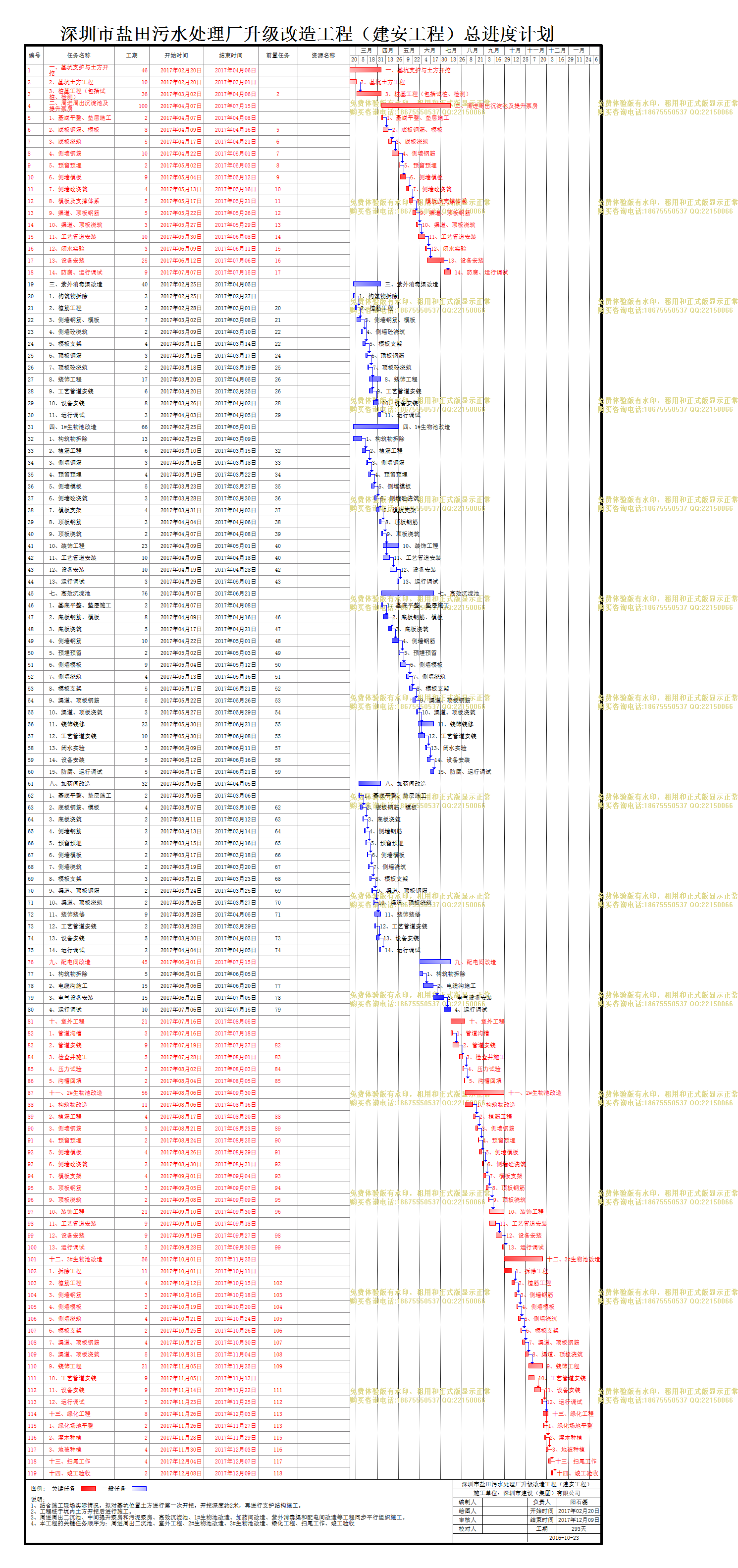Select task name 2、基坑土方工程 in row 2

pos(71,82)
